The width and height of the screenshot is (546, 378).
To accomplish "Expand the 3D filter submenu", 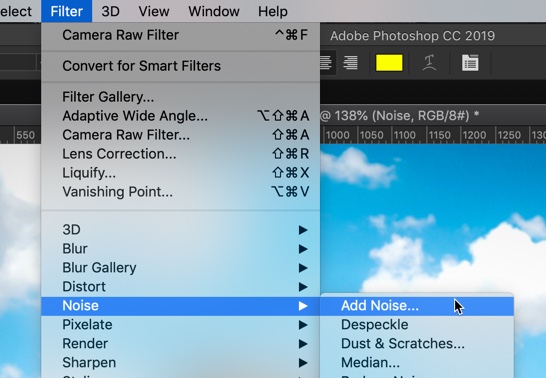I will [x=180, y=230].
